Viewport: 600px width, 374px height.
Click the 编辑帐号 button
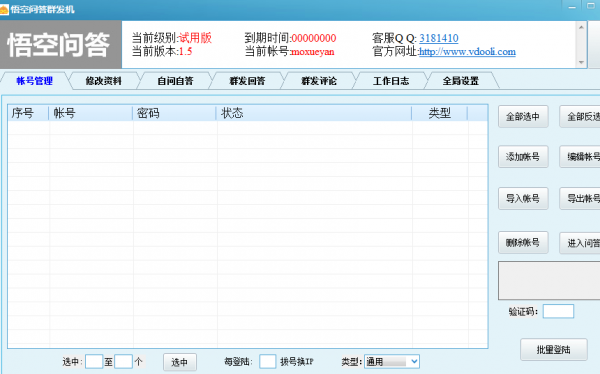(x=580, y=157)
